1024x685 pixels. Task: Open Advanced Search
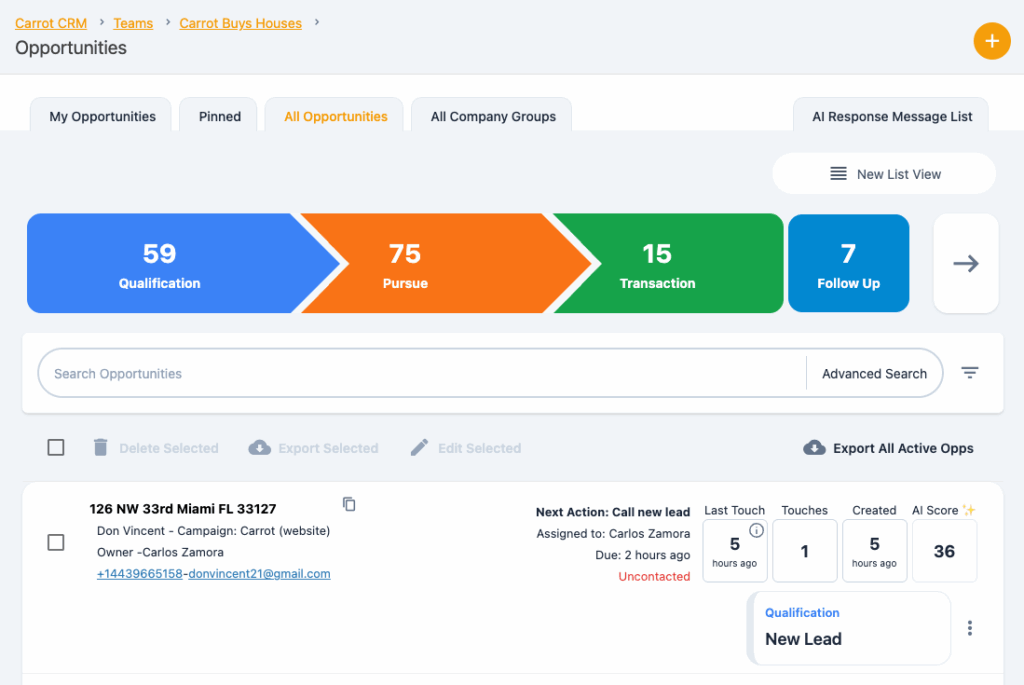(x=874, y=373)
